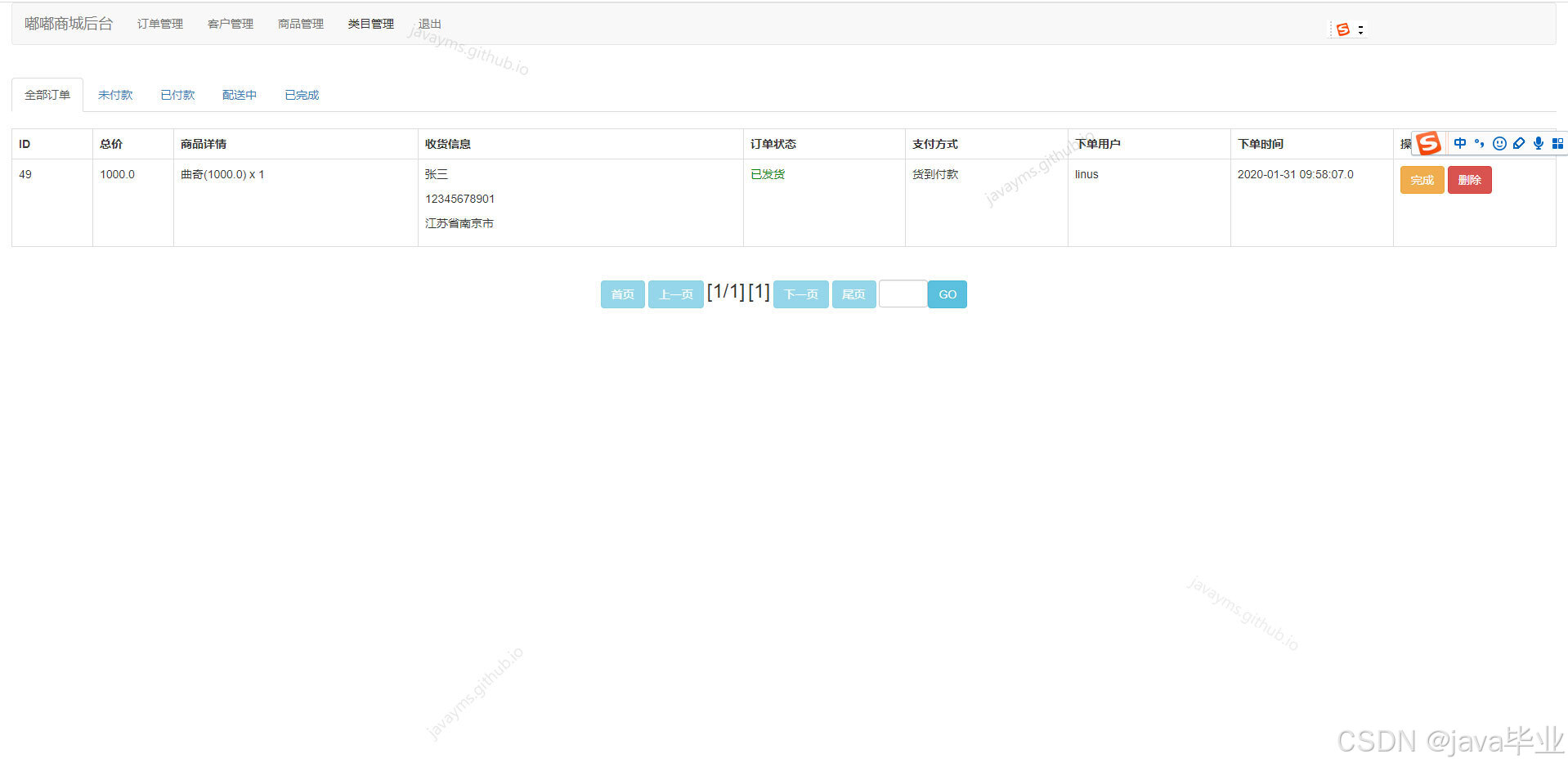Click the GO pagination button
This screenshot has width=1568, height=767.
[x=948, y=294]
